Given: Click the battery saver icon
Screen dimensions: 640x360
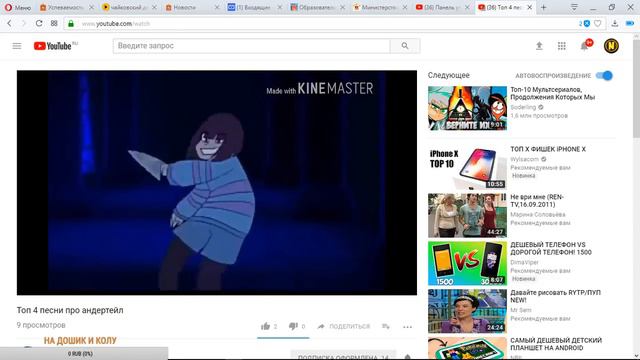Looking at the screenshot, I should click(x=630, y=24).
